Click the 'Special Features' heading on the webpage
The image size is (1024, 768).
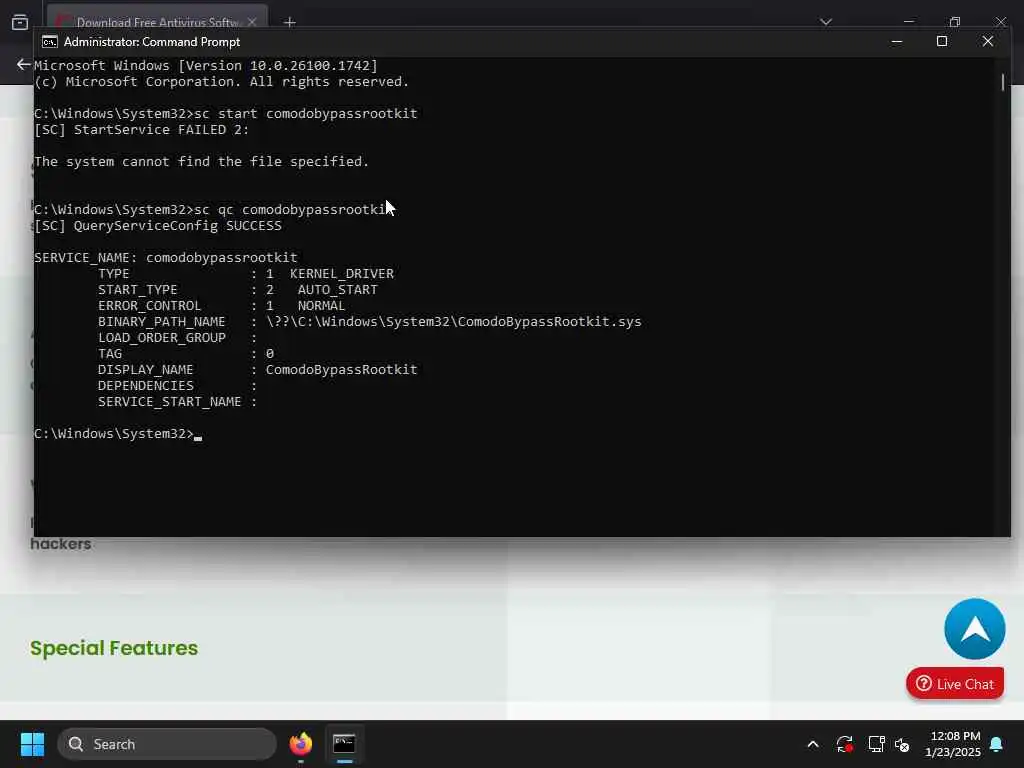tap(114, 648)
